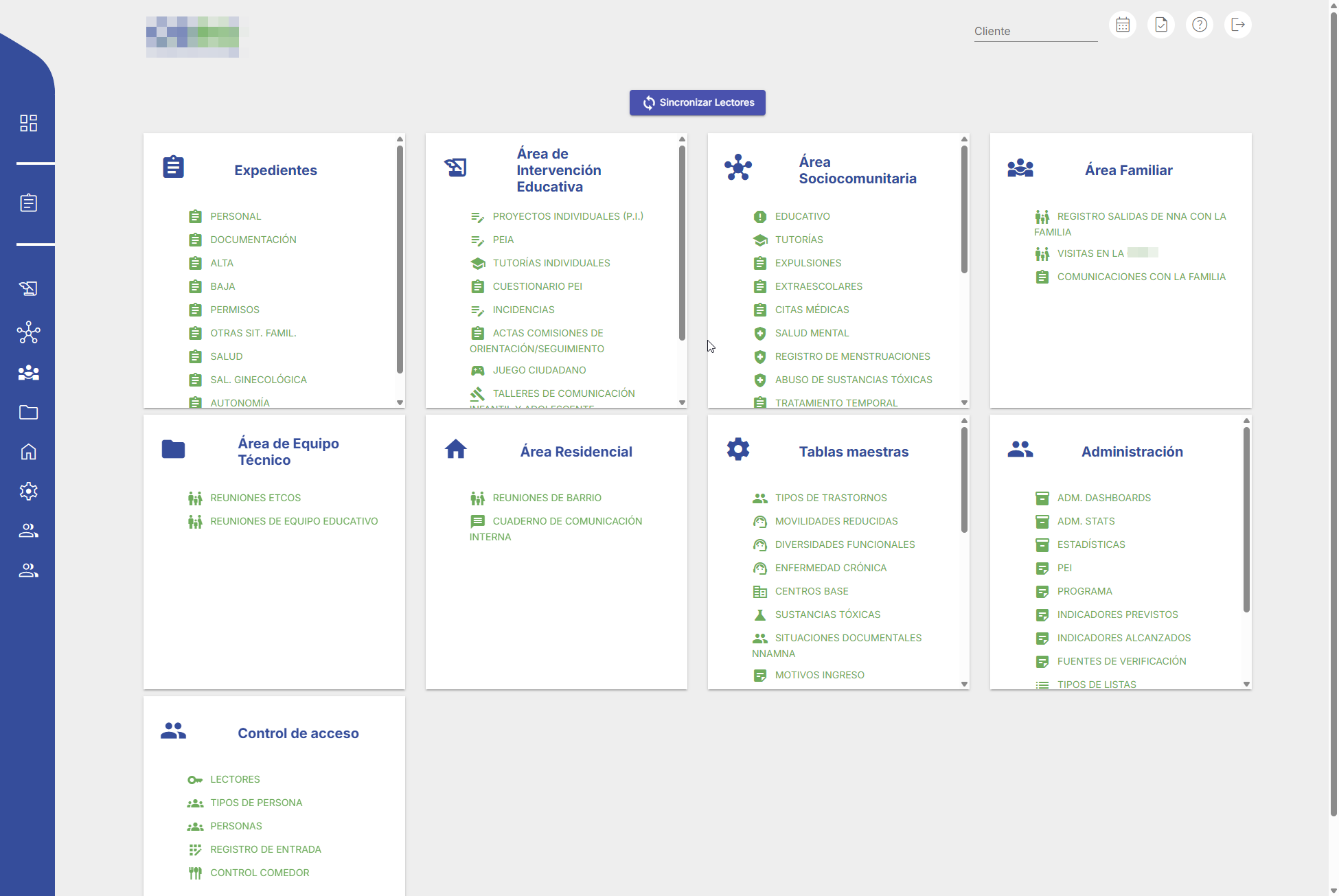
Task: Select the dashboard grid icon in sidebar
Action: (x=28, y=123)
